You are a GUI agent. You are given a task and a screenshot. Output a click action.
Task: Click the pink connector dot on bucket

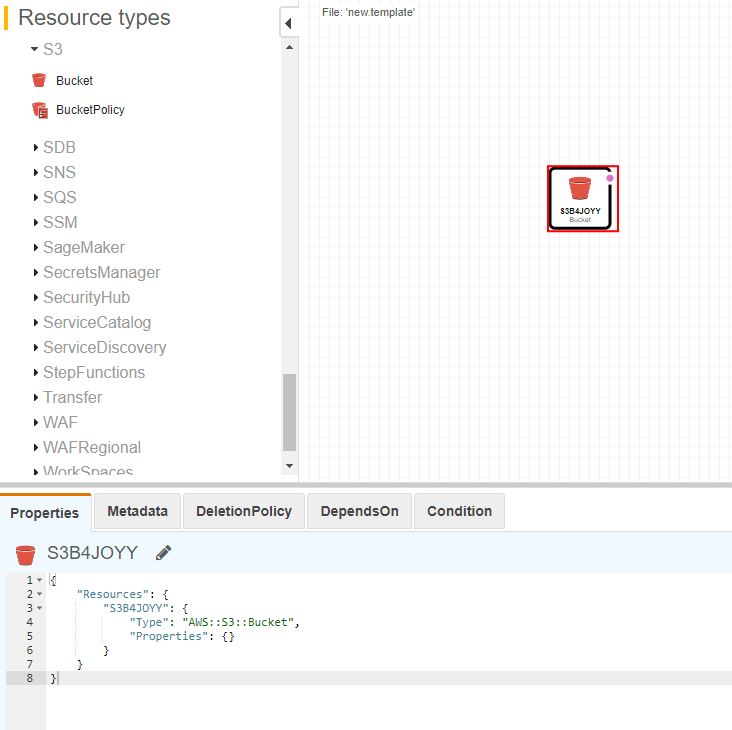tap(610, 177)
